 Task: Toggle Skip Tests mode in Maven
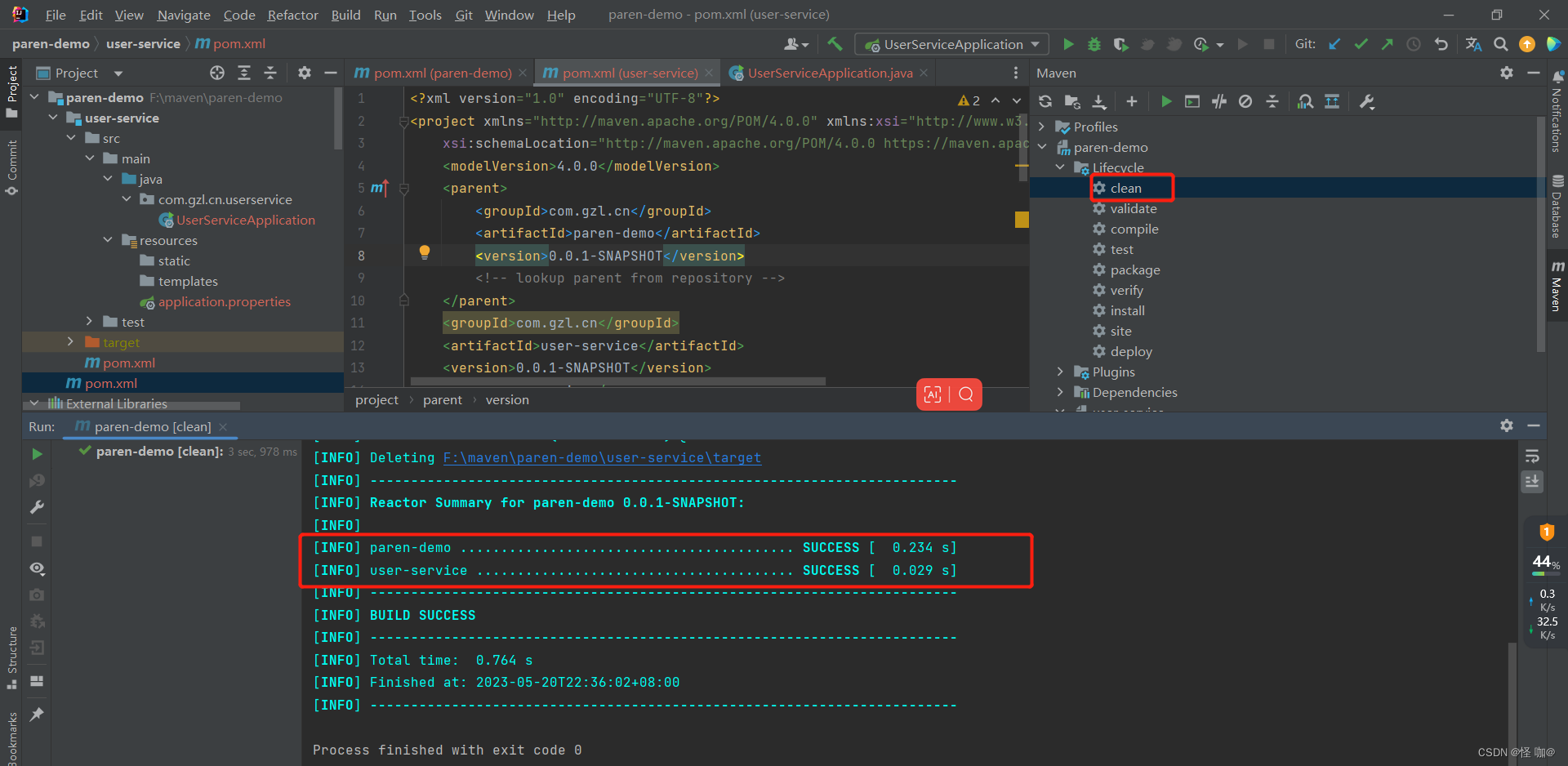tap(1245, 101)
